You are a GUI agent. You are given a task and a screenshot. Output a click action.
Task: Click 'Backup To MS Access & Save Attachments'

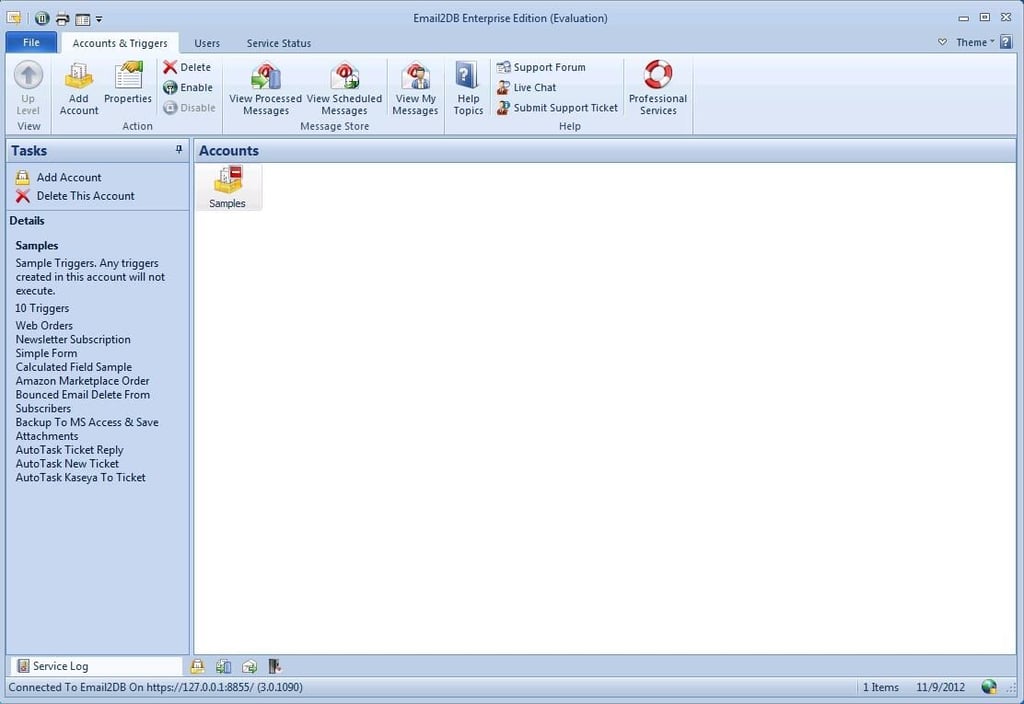[87, 429]
